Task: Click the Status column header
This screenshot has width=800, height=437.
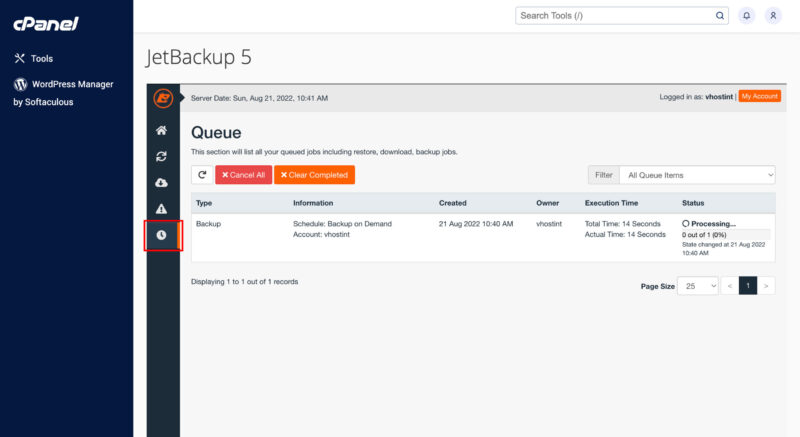Action: [693, 203]
